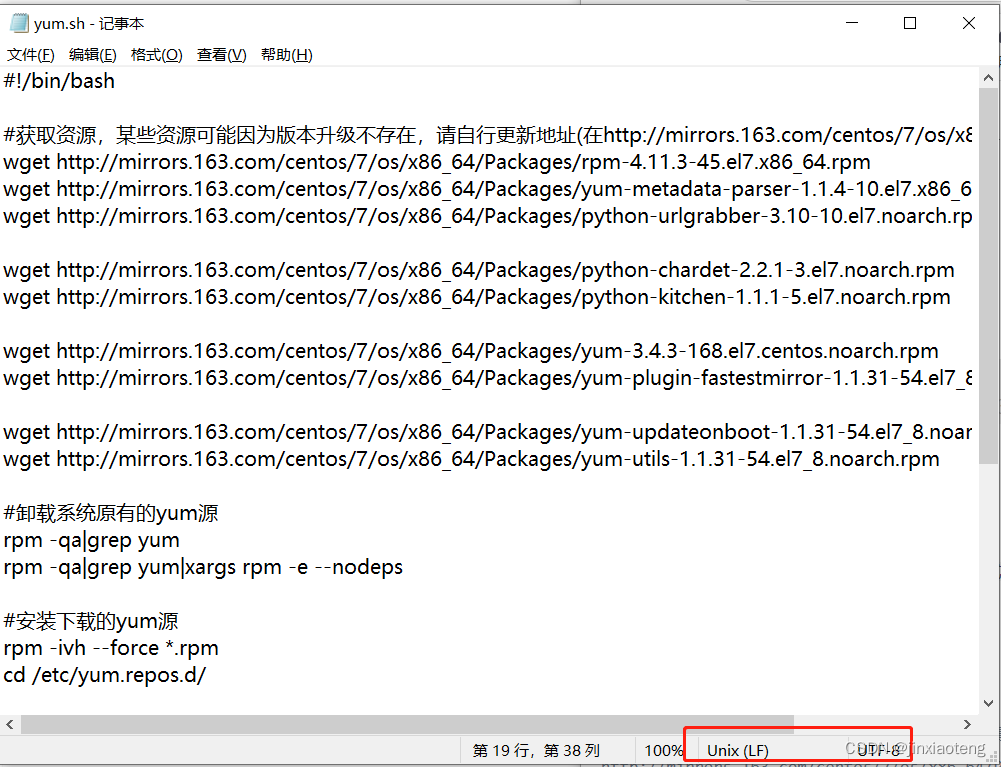Click the yum.sh - 记事本 window title
Screen dimensions: 1001x767
89,24
